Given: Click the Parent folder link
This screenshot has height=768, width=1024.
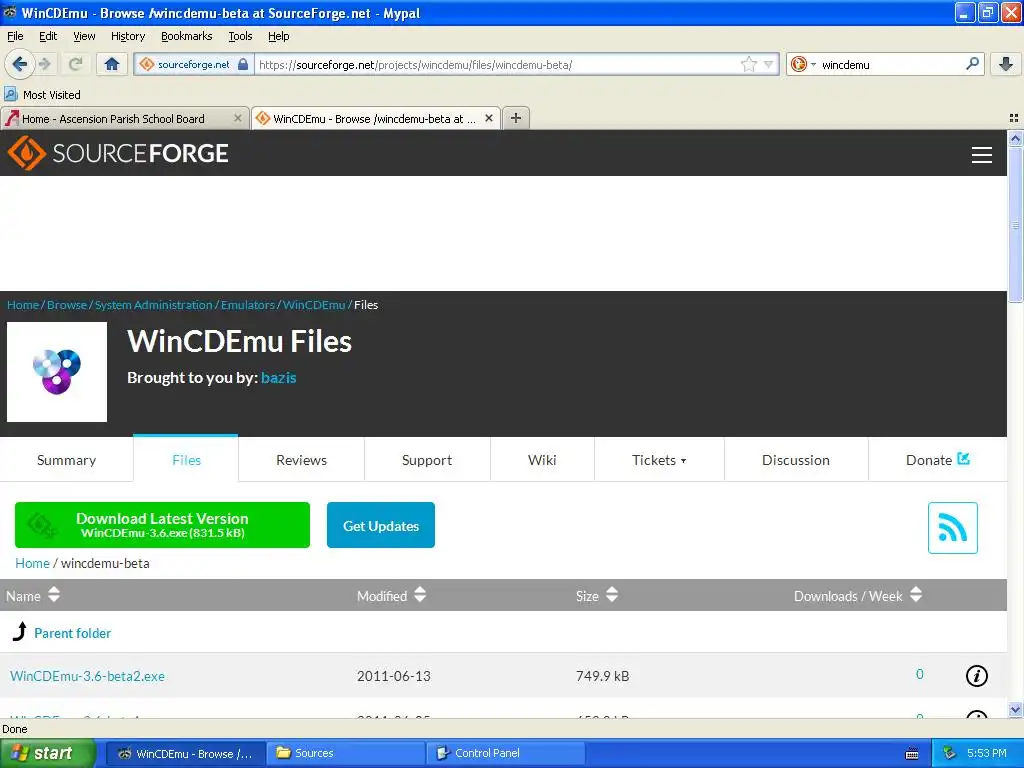Looking at the screenshot, I should pyautogui.click(x=72, y=633).
